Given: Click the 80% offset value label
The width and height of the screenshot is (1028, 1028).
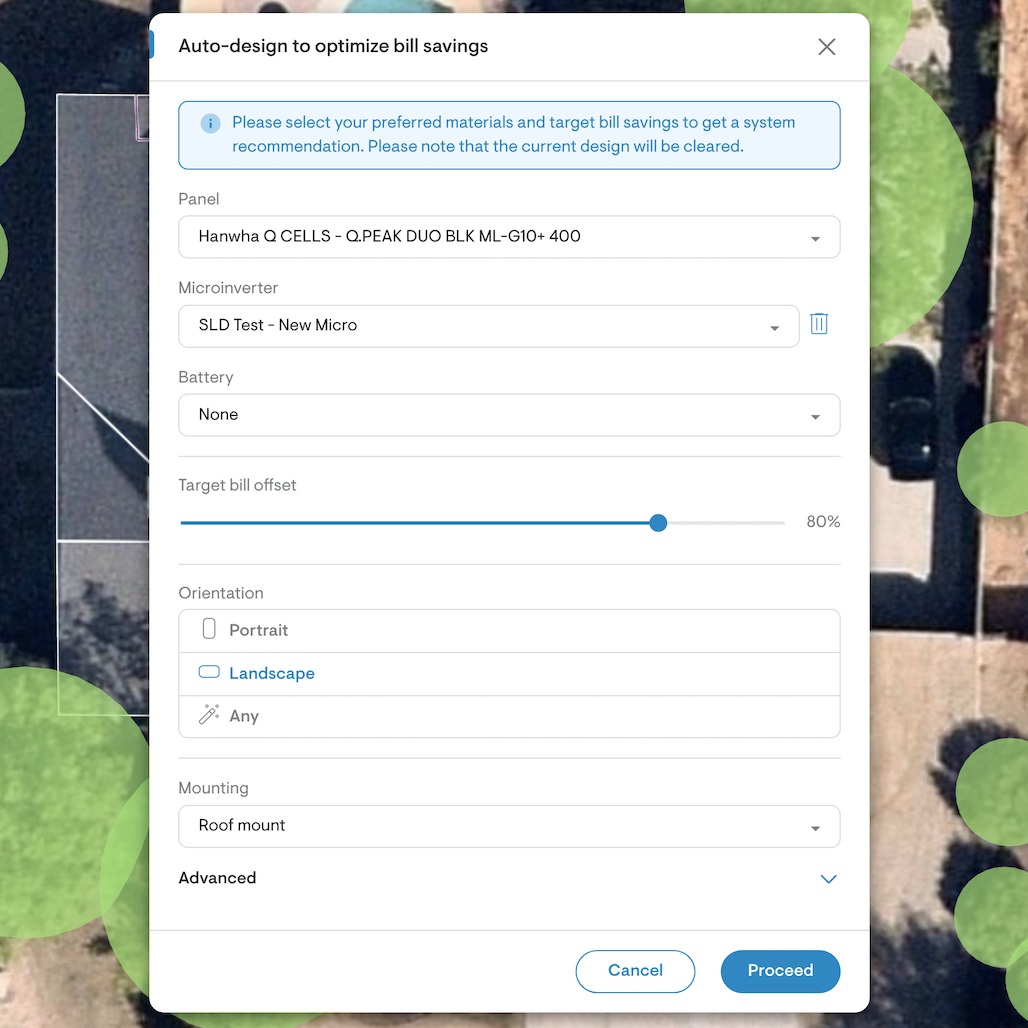Looking at the screenshot, I should (823, 522).
